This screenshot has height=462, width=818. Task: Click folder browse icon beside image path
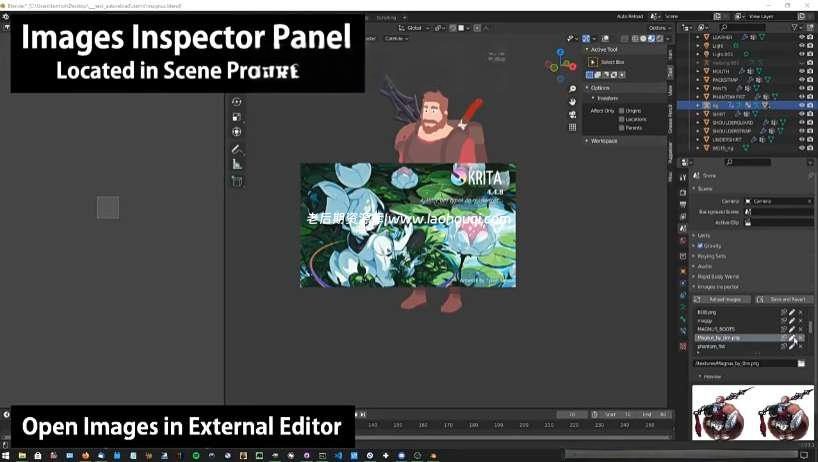coord(801,363)
